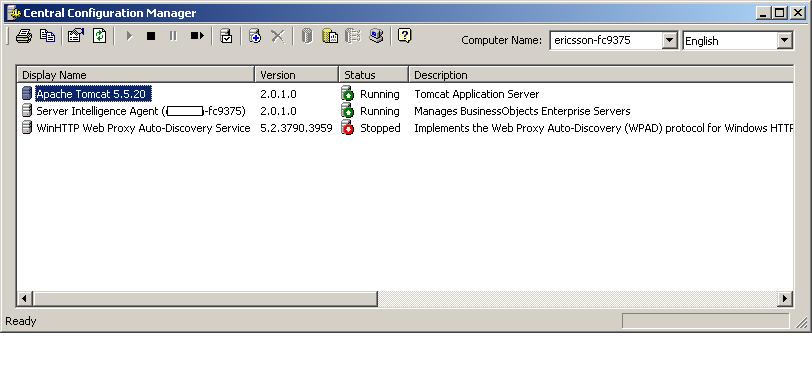Image resolution: width=812 pixels, height=384 pixels.
Task: Sort by Description column header
Action: pos(601,75)
